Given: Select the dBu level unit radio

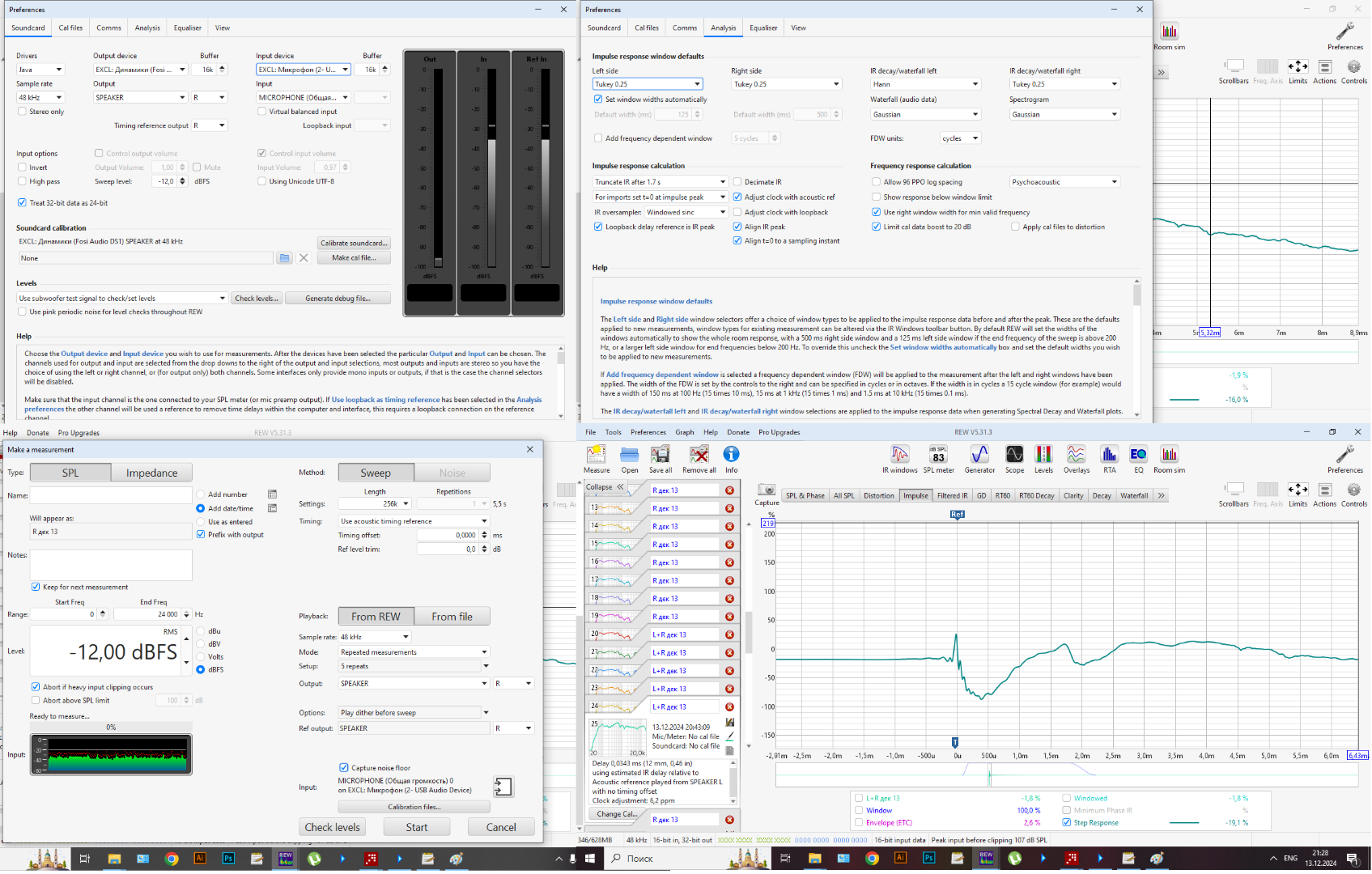Looking at the screenshot, I should coord(201,631).
